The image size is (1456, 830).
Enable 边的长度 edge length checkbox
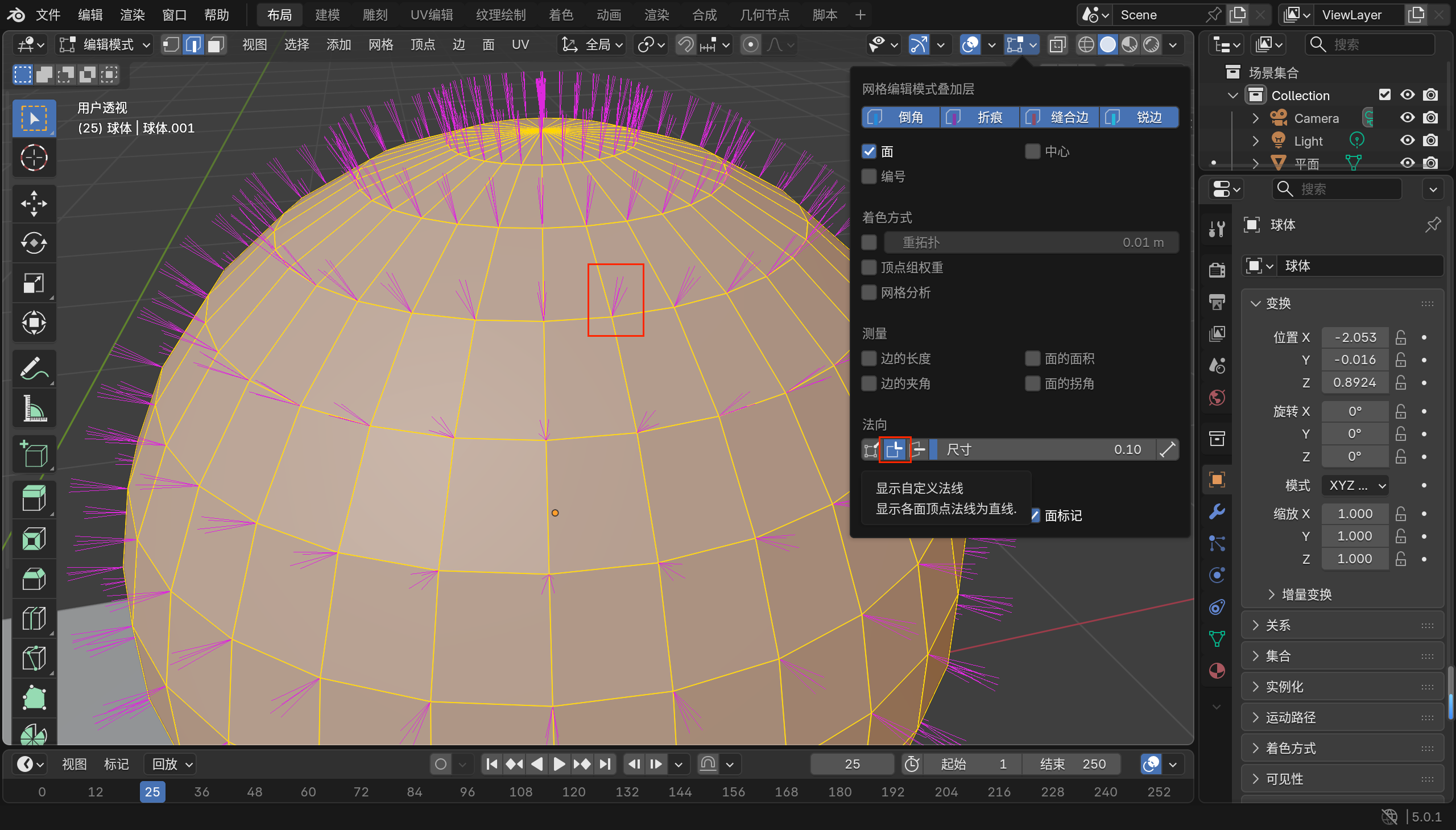pos(869,358)
